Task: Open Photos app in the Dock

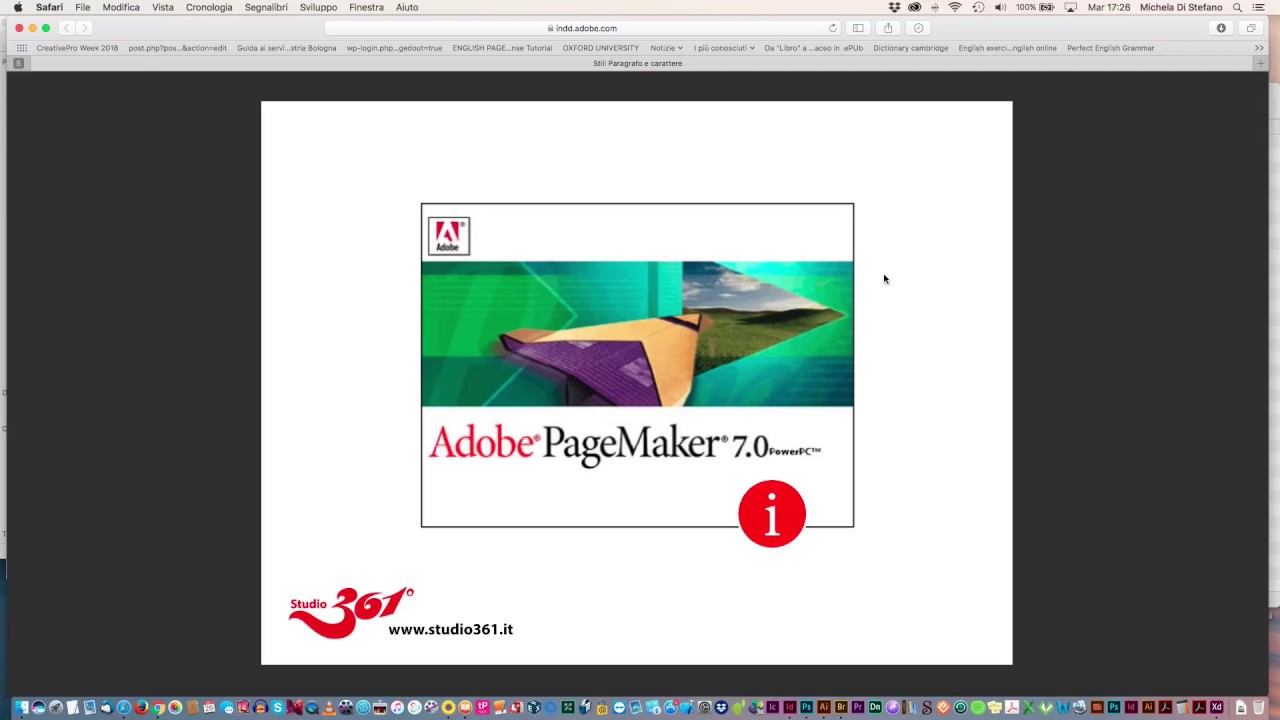Action: 175,707
